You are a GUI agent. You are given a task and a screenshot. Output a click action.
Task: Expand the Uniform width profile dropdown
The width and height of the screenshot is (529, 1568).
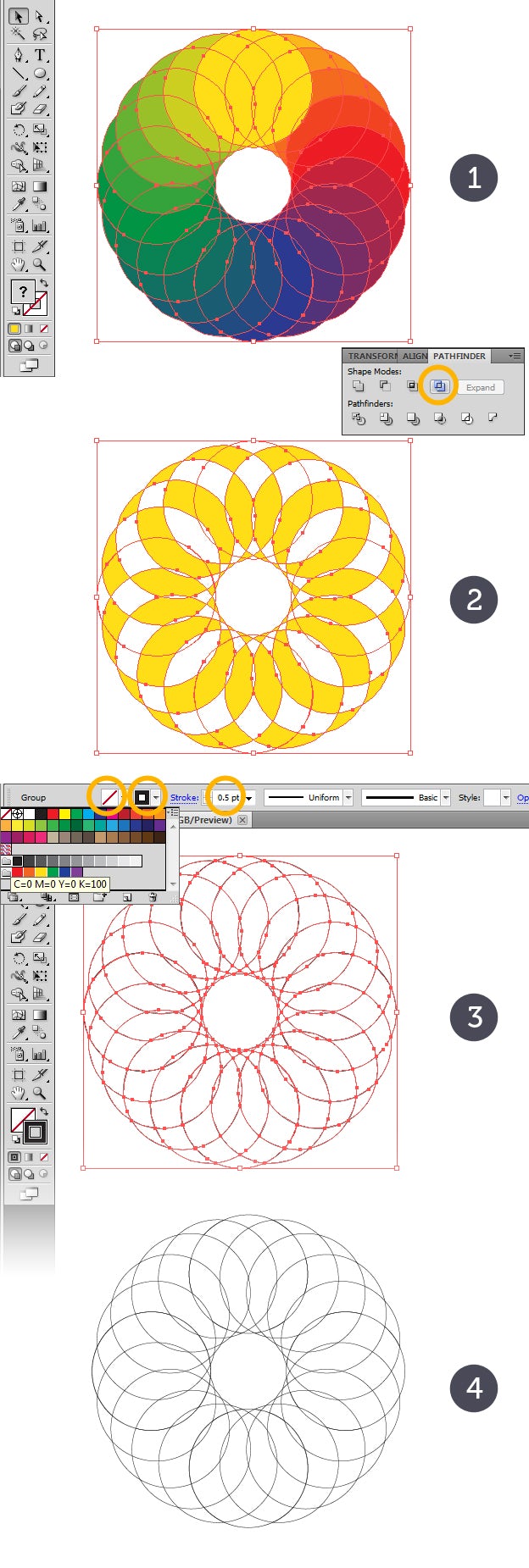(x=348, y=798)
